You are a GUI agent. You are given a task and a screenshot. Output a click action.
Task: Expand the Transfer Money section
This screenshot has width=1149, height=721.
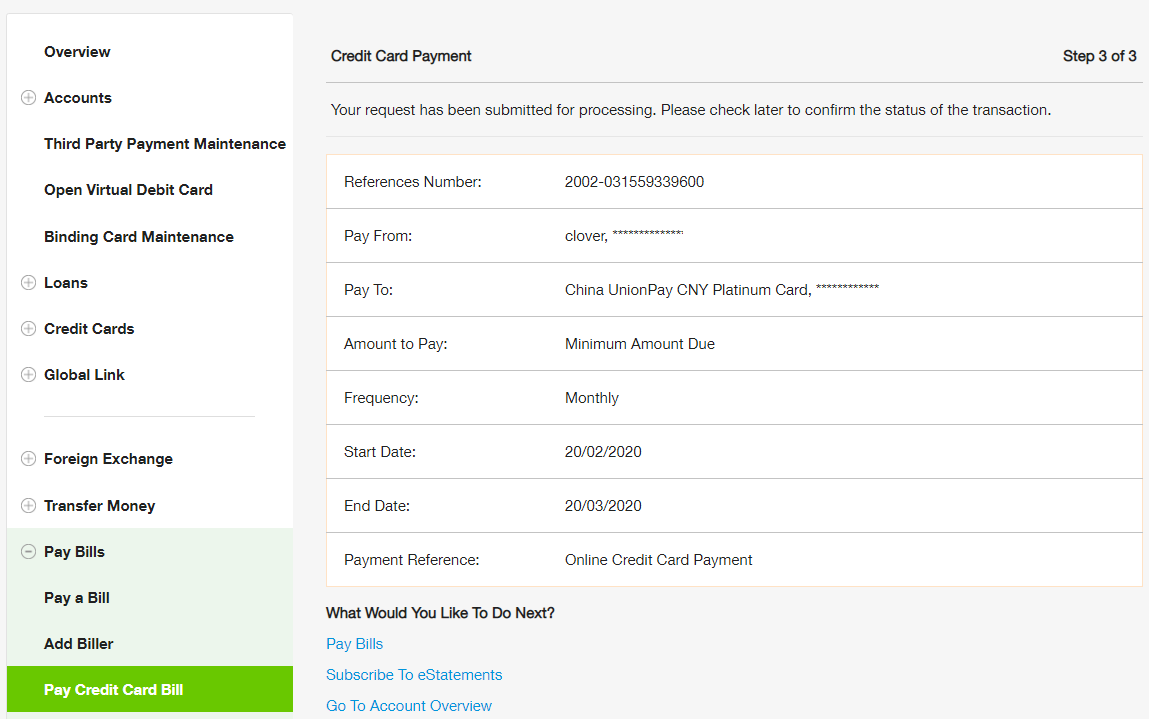click(29, 505)
